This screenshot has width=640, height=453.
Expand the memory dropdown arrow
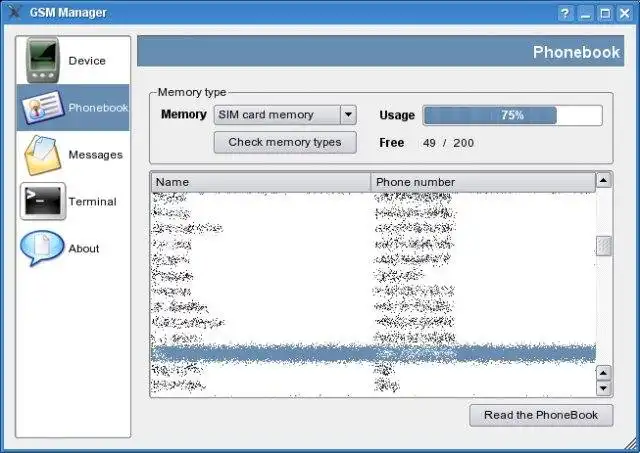coord(348,115)
